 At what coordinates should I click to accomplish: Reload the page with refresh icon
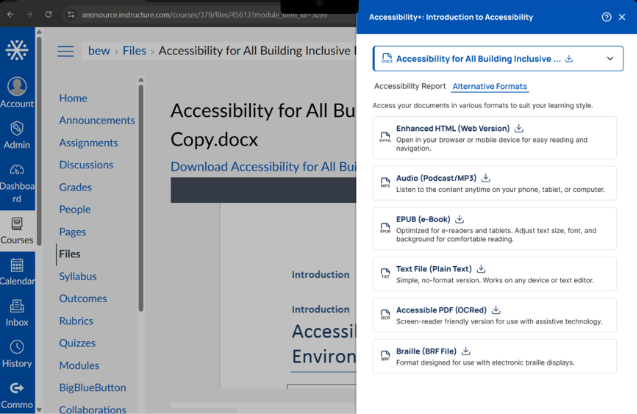pyautogui.click(x=48, y=14)
